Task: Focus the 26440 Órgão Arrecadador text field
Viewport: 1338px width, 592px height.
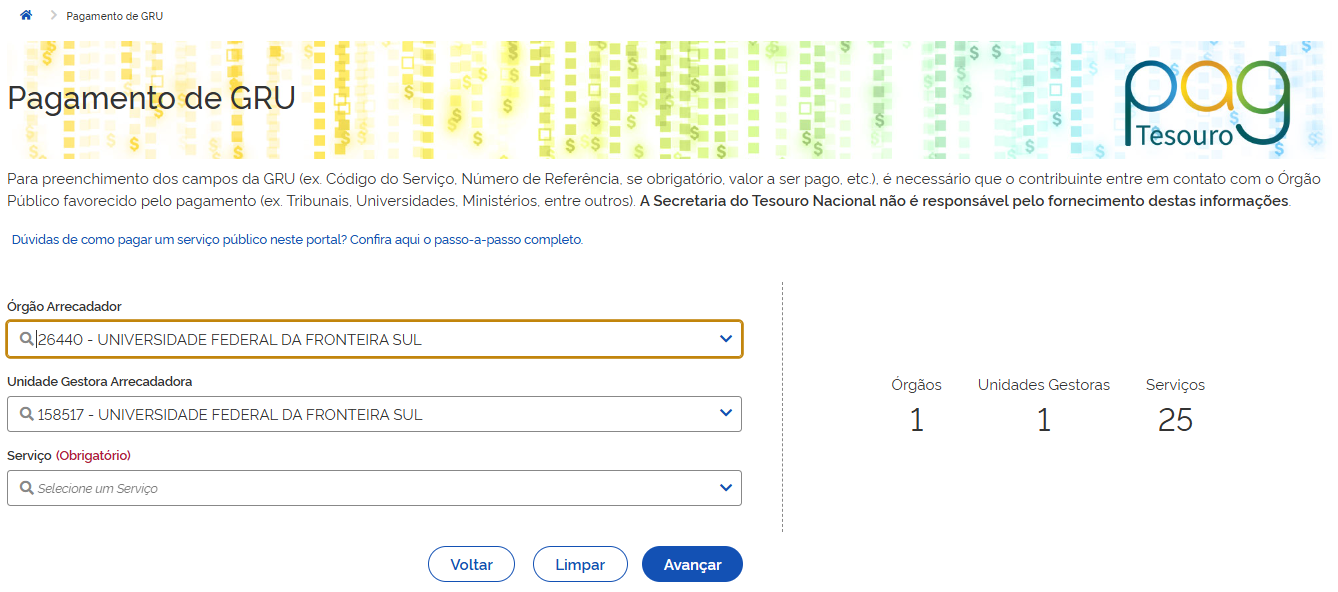Action: point(370,339)
